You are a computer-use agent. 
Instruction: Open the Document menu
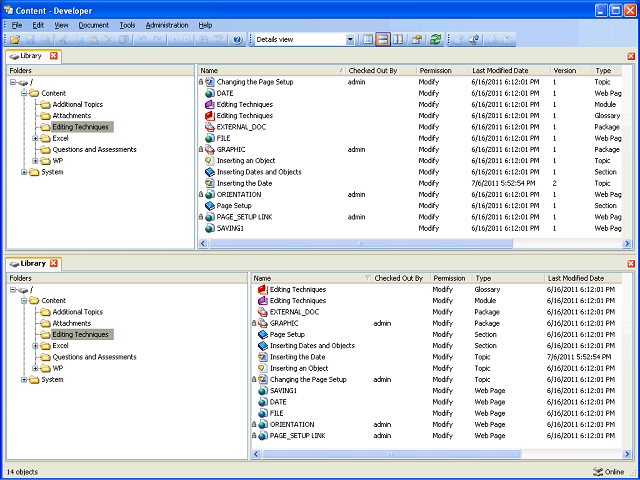(x=93, y=25)
